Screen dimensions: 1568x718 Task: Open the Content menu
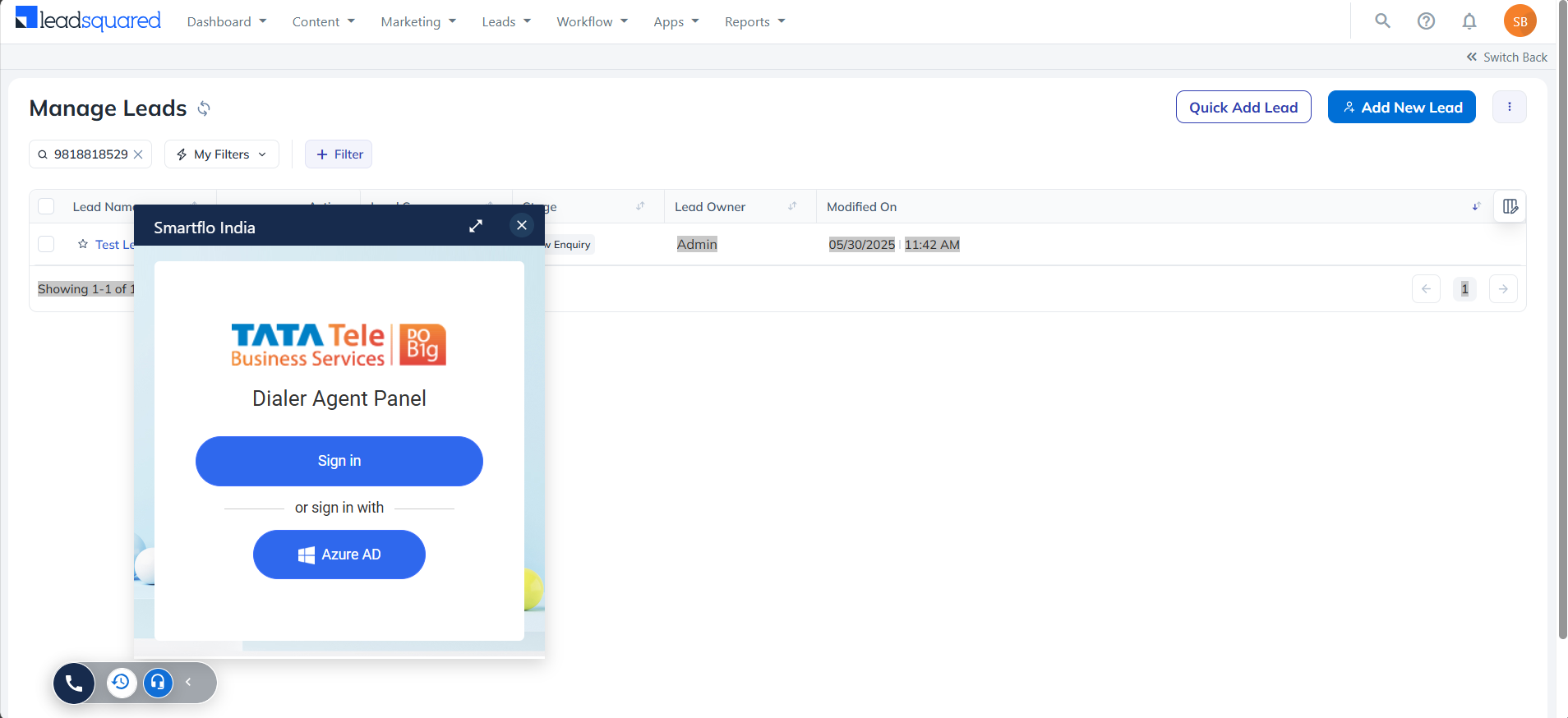coord(324,22)
